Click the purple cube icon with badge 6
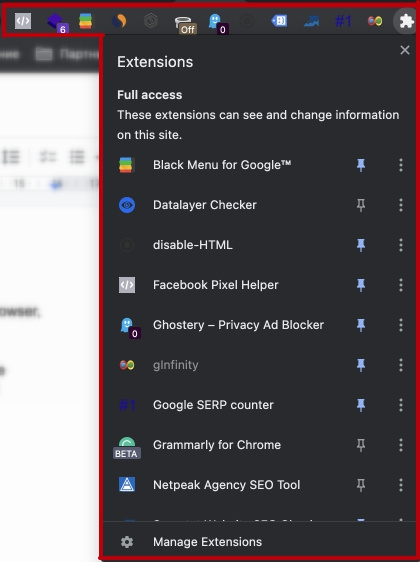420x562 pixels. 55,21
